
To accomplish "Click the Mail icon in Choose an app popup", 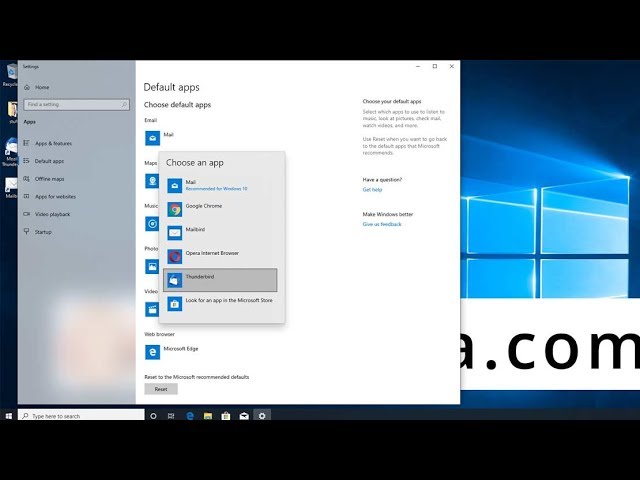I will (175, 186).
